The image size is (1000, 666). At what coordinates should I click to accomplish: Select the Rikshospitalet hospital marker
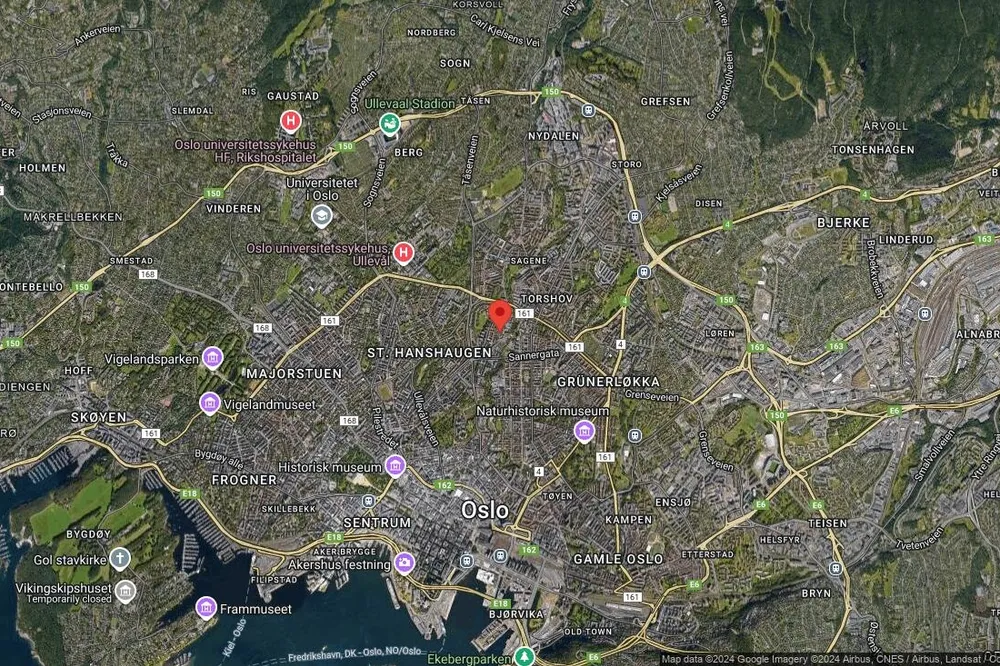[290, 122]
